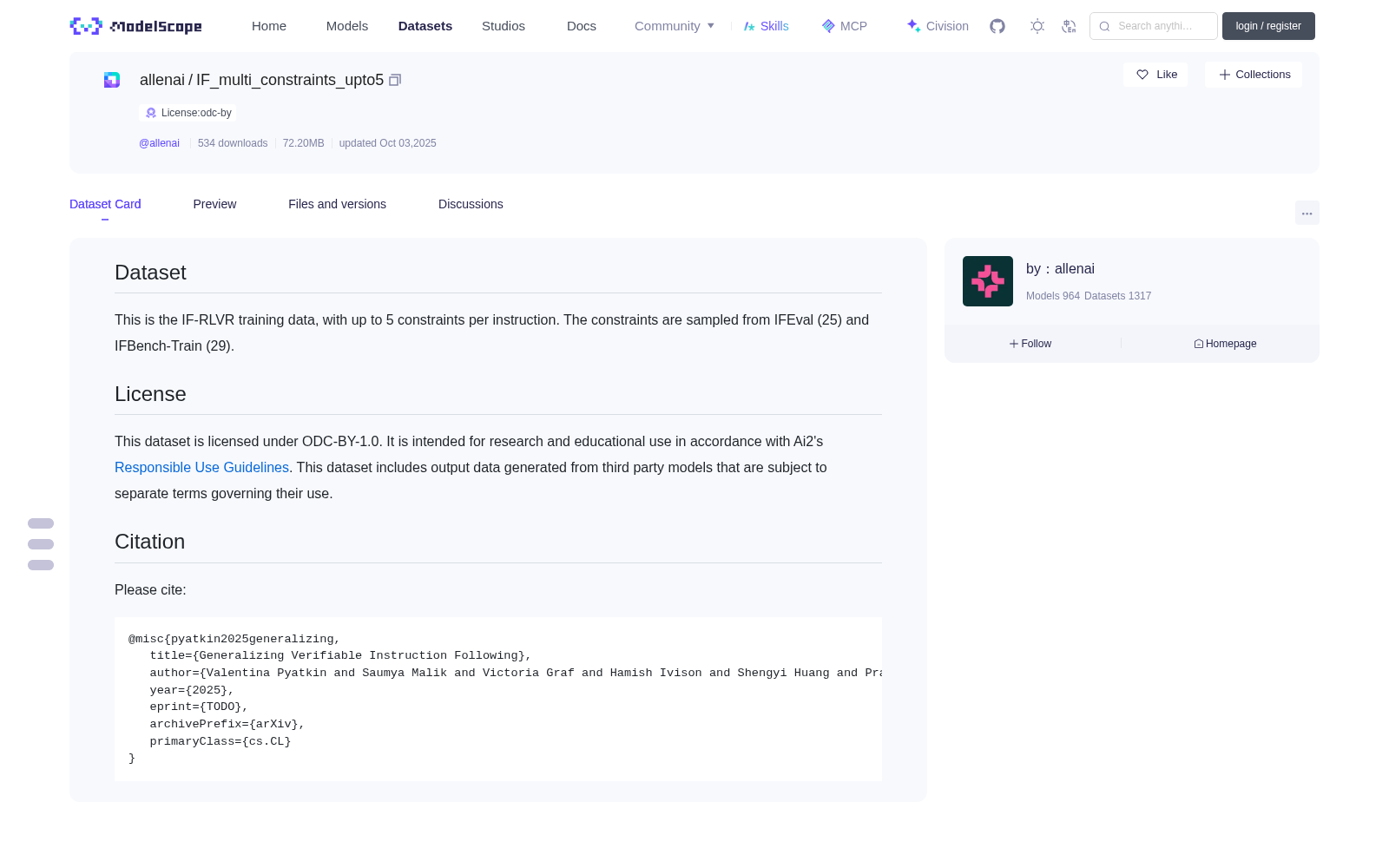Open the Responsible Use Guidelines link

click(x=201, y=467)
